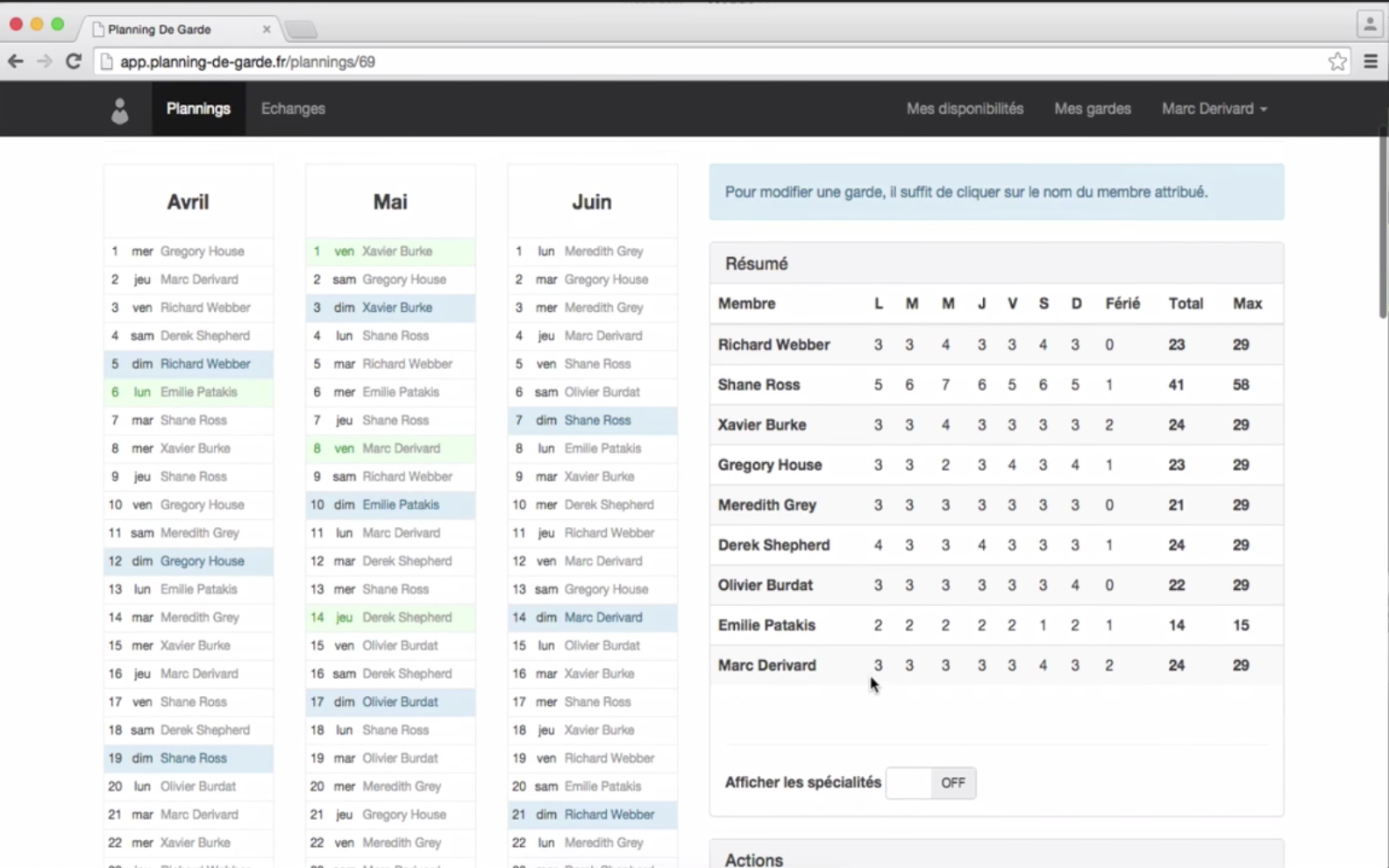The image size is (1389, 868).
Task: Click Shane Ross on 7 dim Juin
Action: (x=597, y=420)
